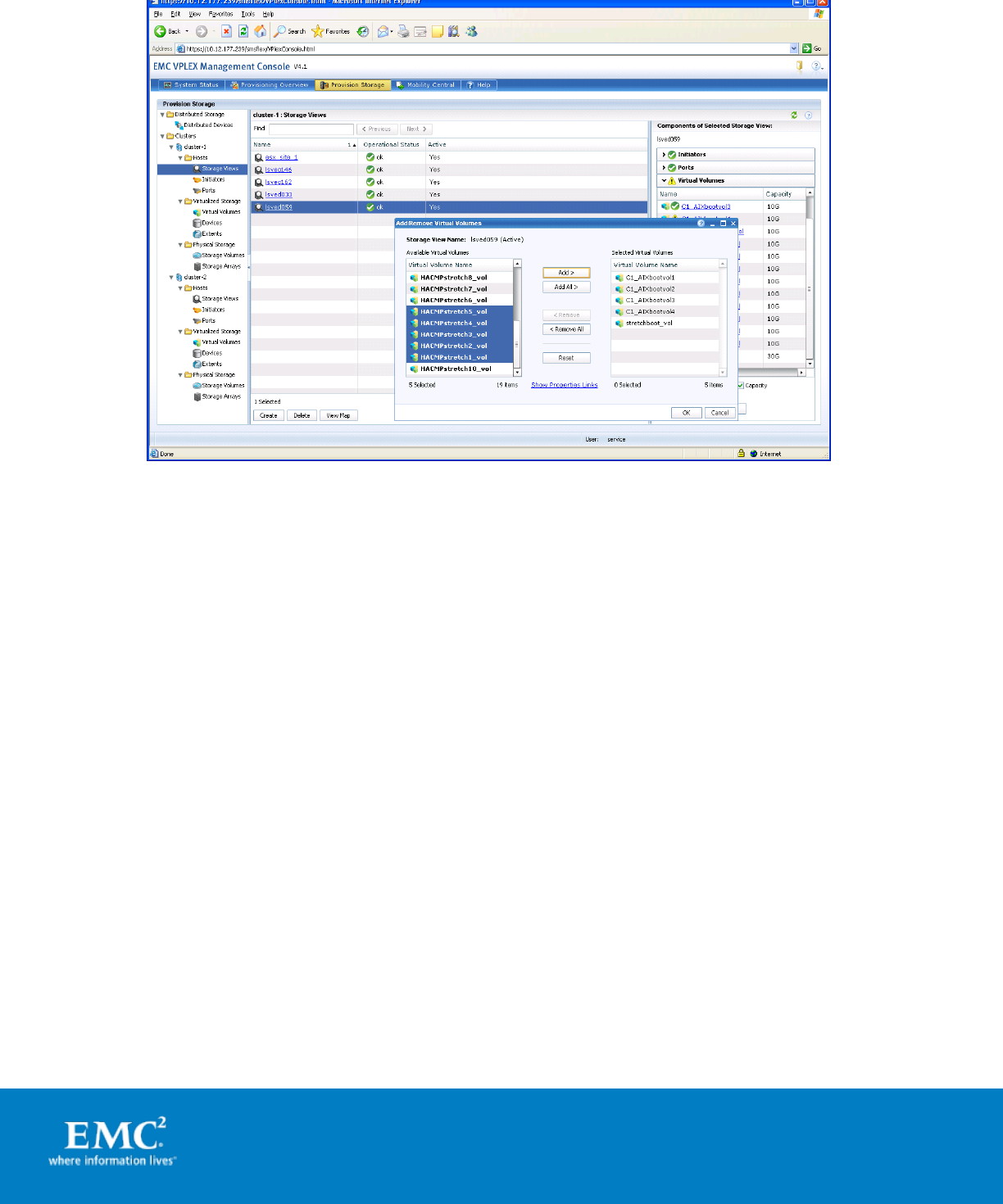Click the browser Refresh page icon
The height and width of the screenshot is (1204, 1003).
[243, 31]
